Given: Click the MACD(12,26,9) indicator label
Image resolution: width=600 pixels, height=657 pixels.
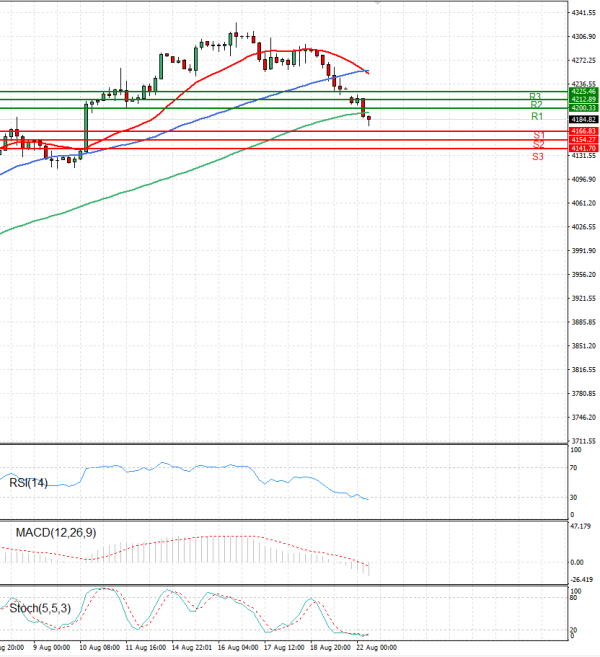Looking at the screenshot, I should click(56, 533).
